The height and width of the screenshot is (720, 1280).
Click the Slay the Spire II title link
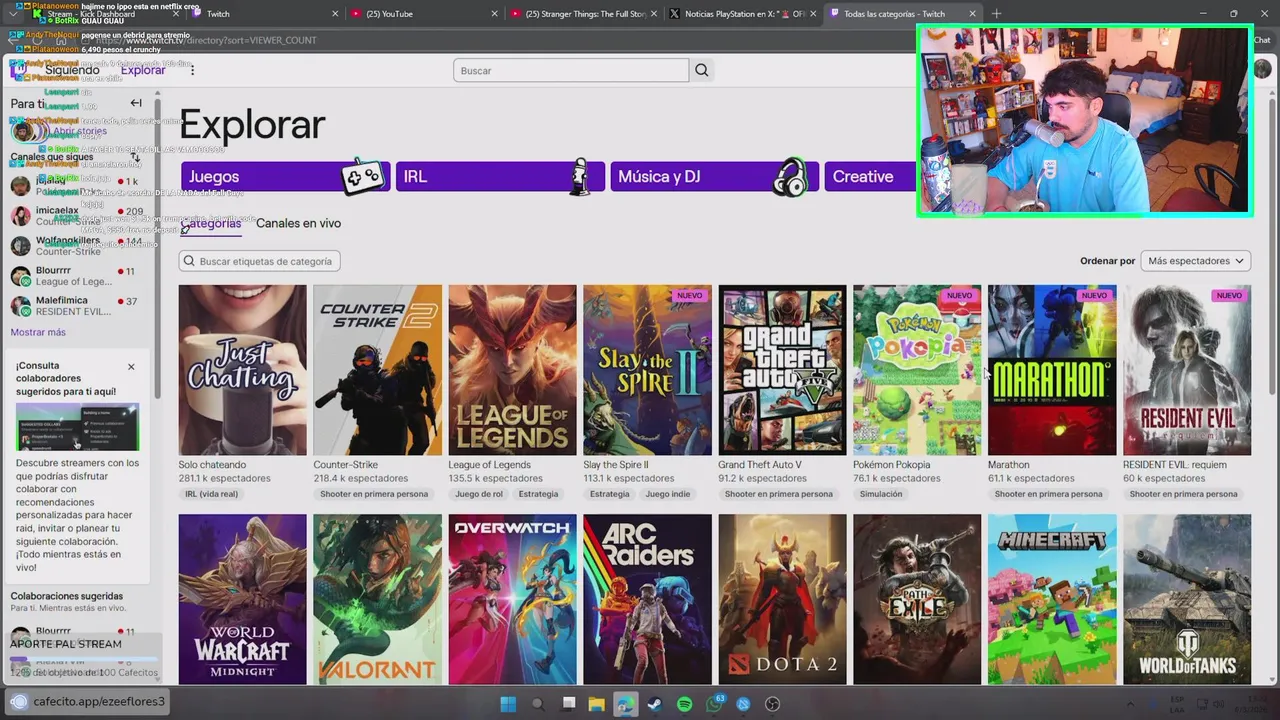616,465
